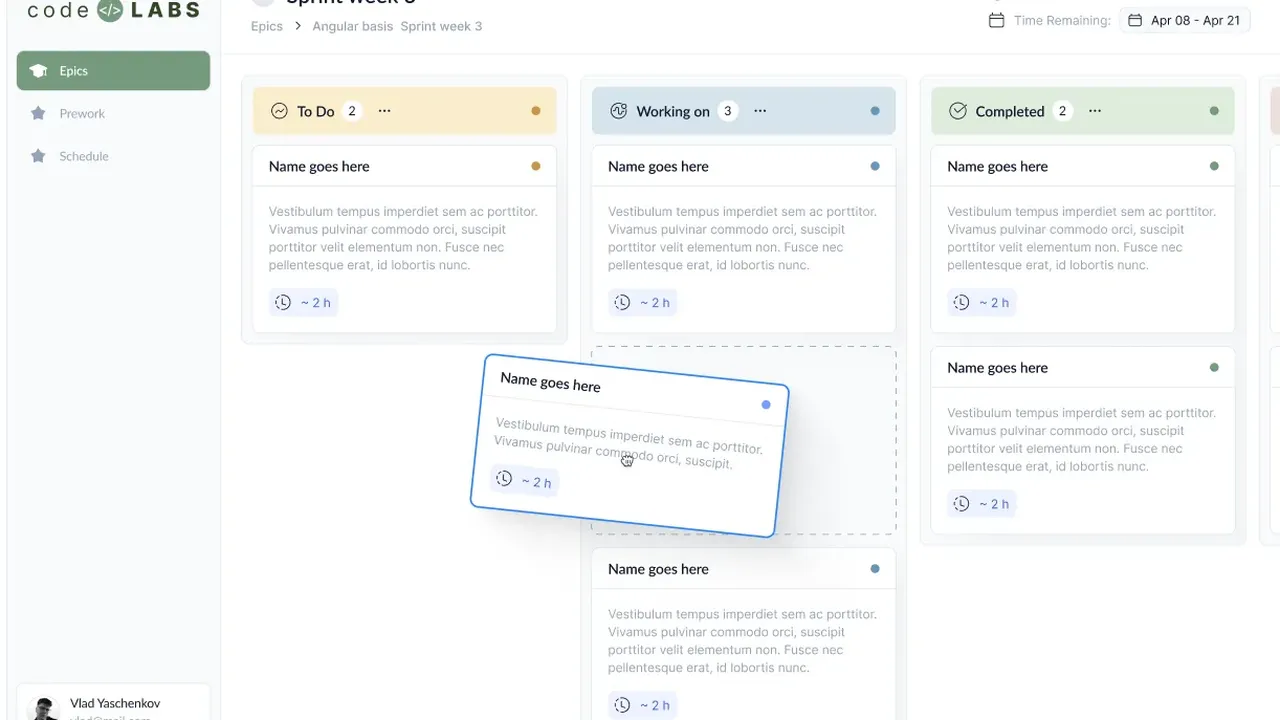The height and width of the screenshot is (720, 1280).
Task: Click the calendar icon beside Time Remaining
Action: [x=996, y=20]
